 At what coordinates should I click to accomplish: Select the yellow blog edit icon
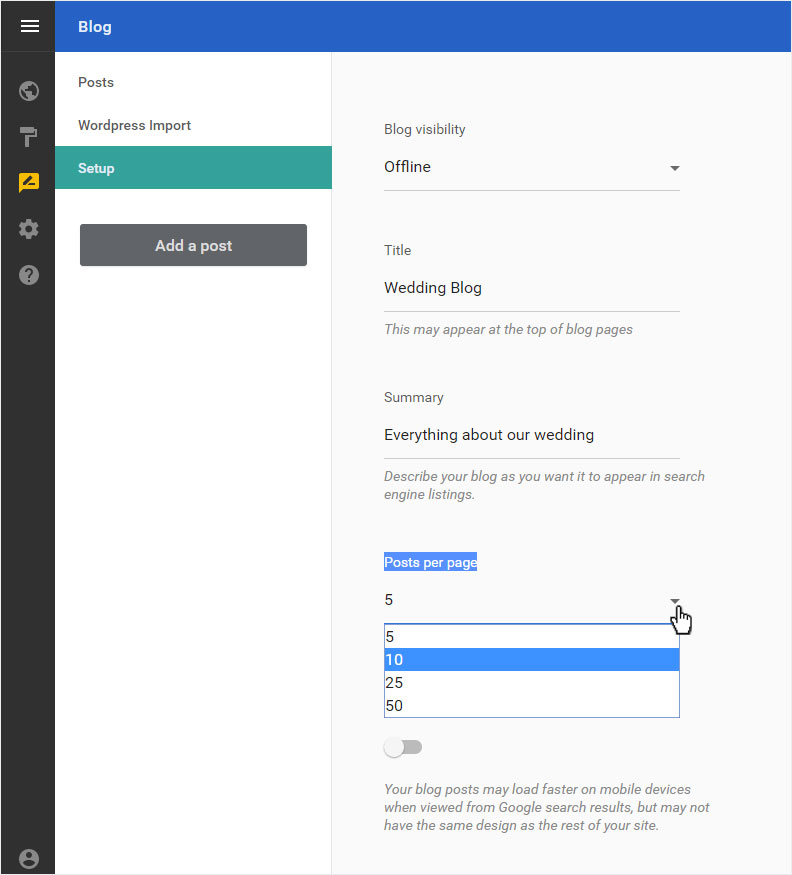[x=29, y=183]
